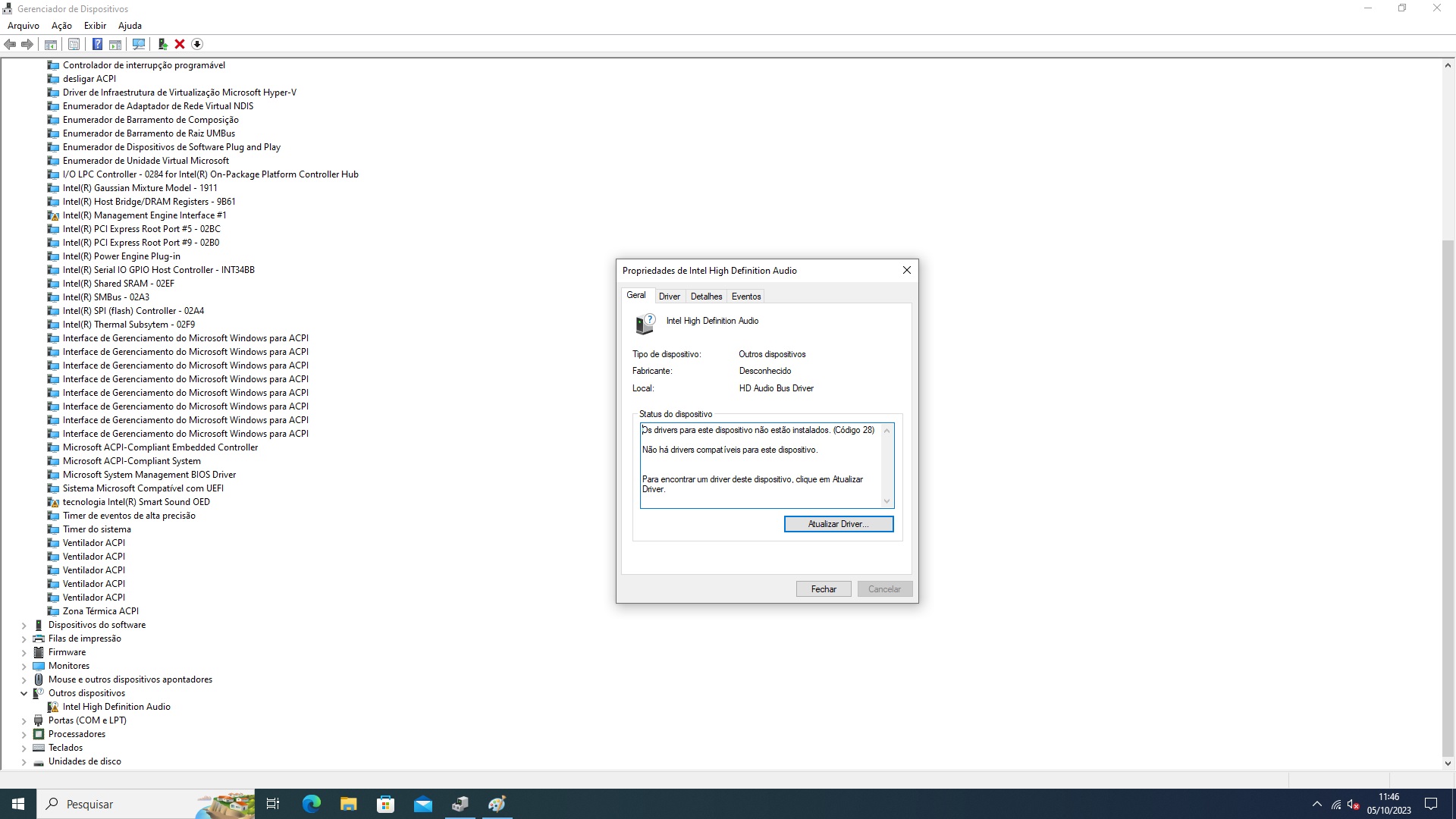Viewport: 1456px width, 819px height.
Task: Click the disable device down-arrow icon
Action: coord(197,44)
